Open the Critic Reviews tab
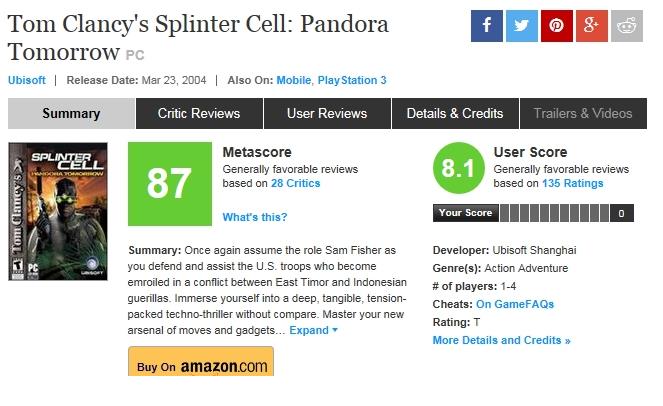The height and width of the screenshot is (406, 663). click(199, 113)
